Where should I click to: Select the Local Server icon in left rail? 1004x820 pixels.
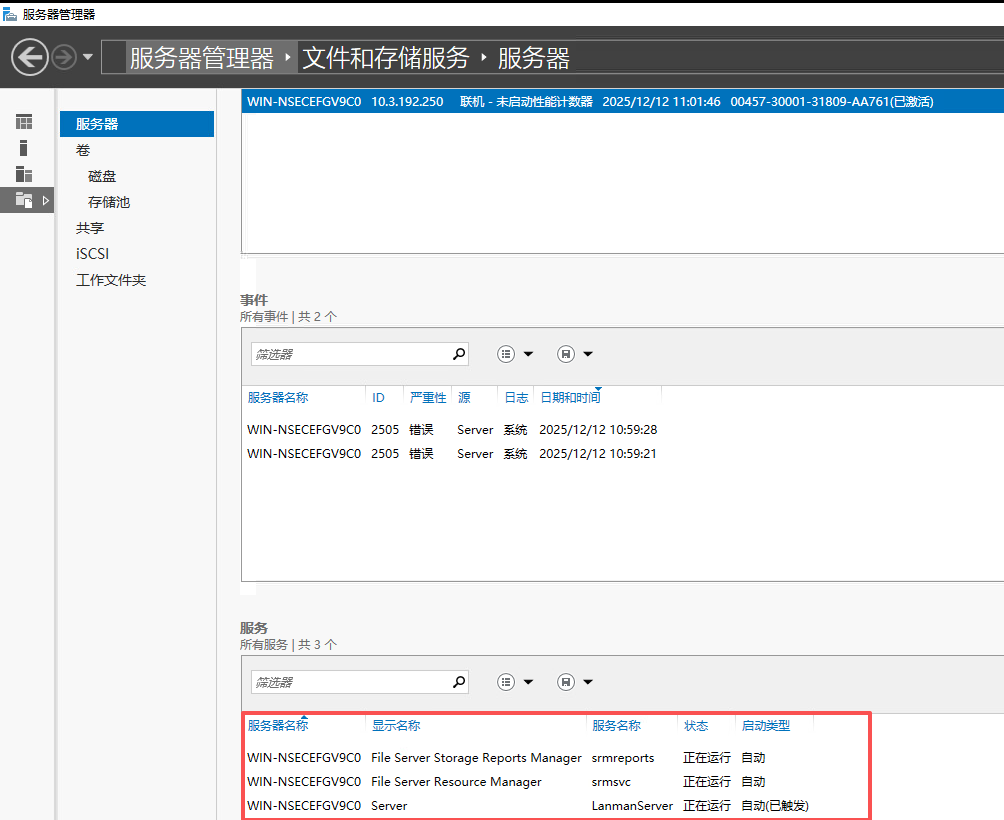[24, 148]
